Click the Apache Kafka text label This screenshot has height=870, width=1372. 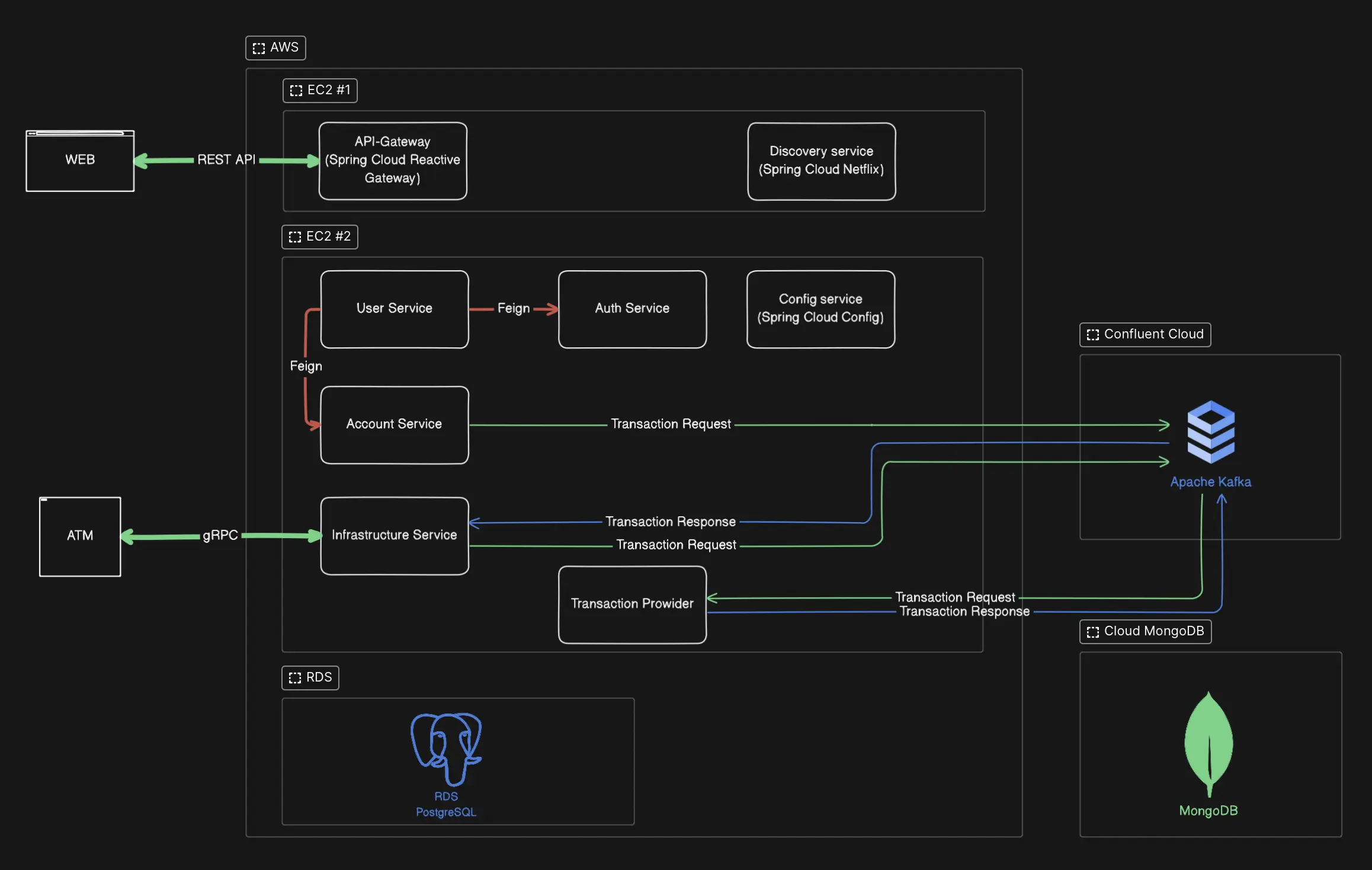[x=1210, y=482]
